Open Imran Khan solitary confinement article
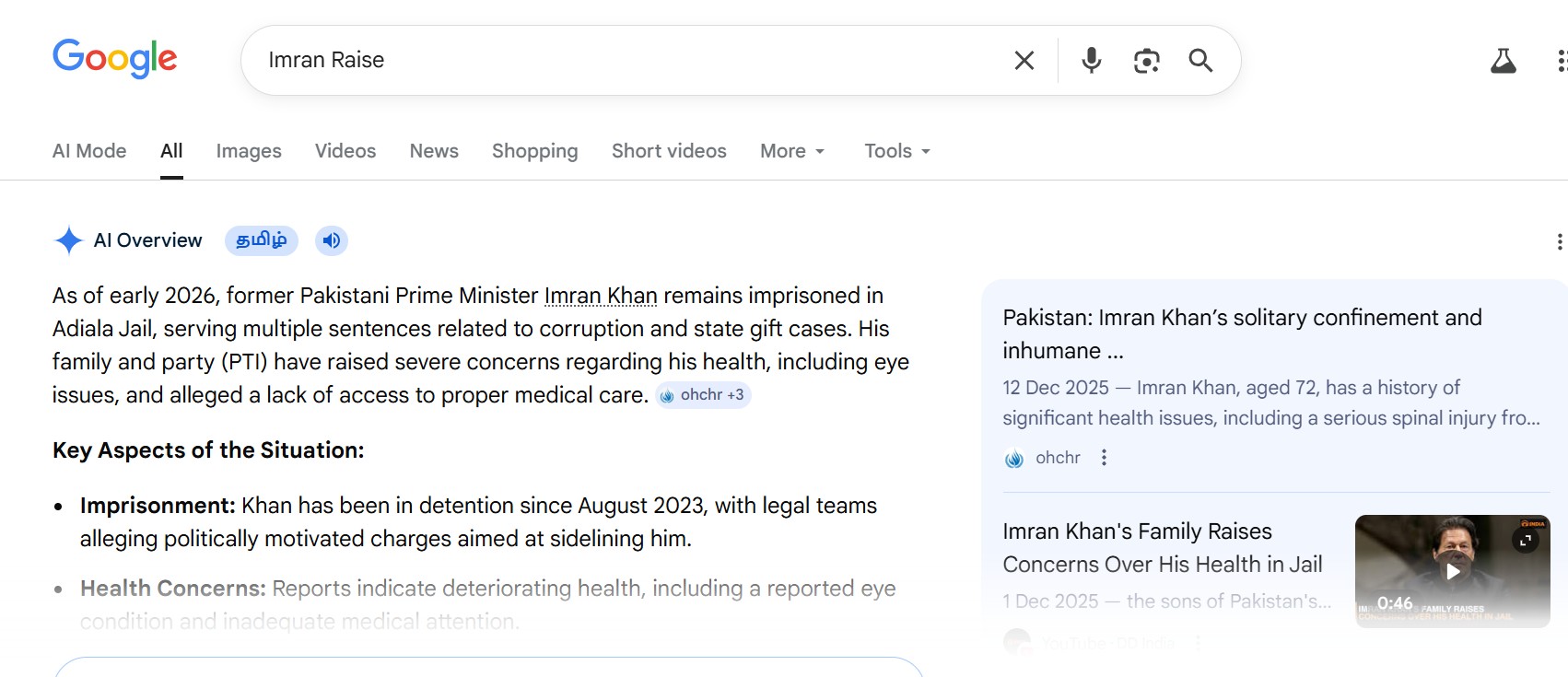Screen dimensions: 1568x677 1242,333
